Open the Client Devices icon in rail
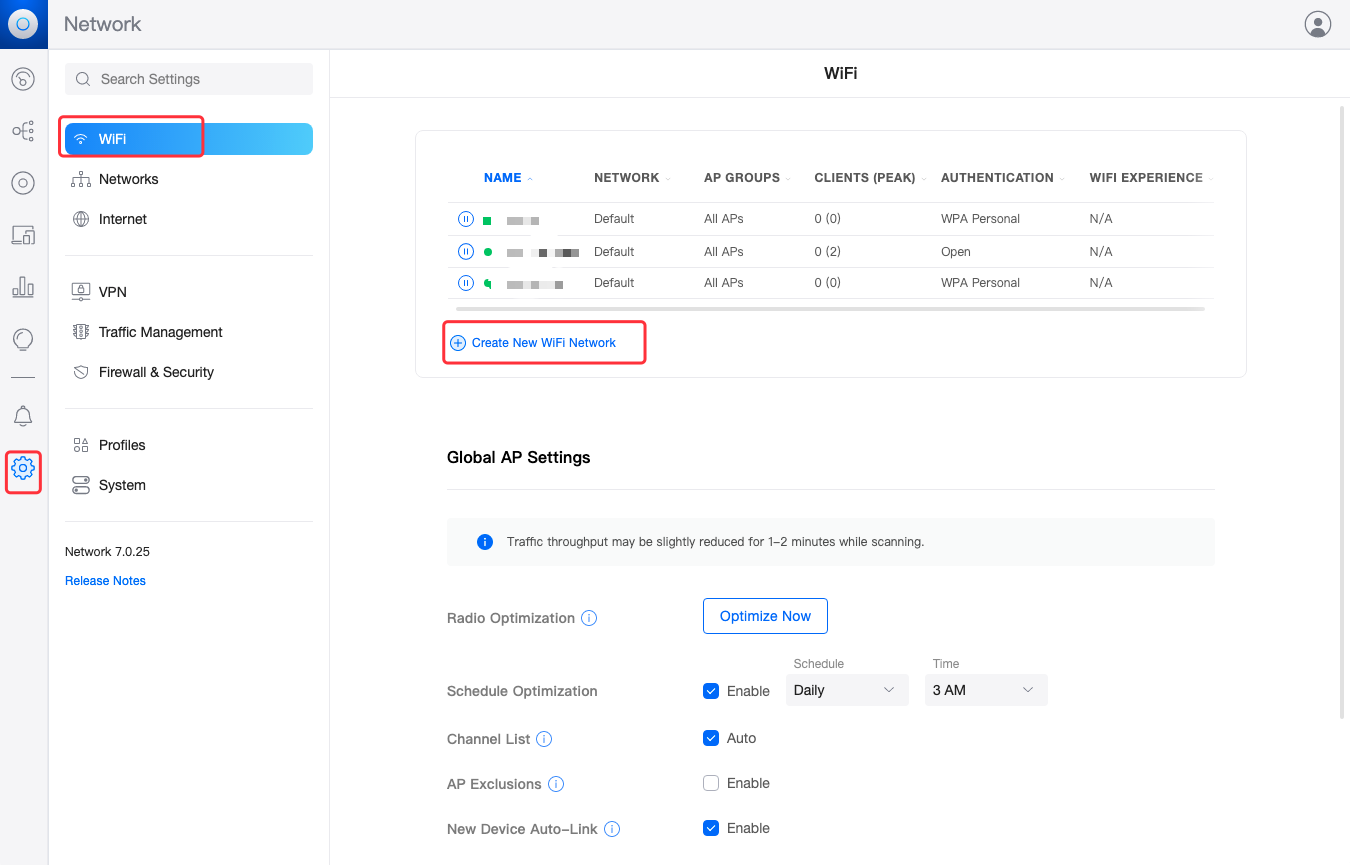Viewport: 1350px width, 865px height. [23, 235]
